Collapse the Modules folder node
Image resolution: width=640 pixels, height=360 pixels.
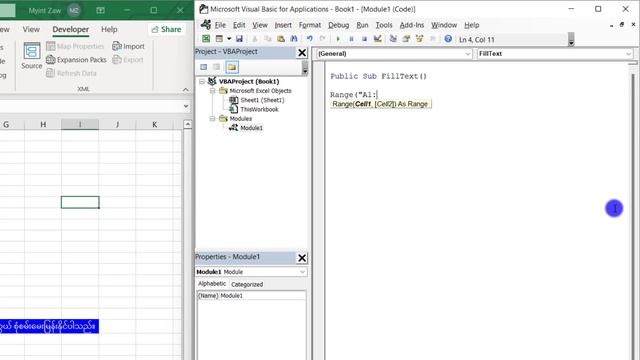[213, 118]
